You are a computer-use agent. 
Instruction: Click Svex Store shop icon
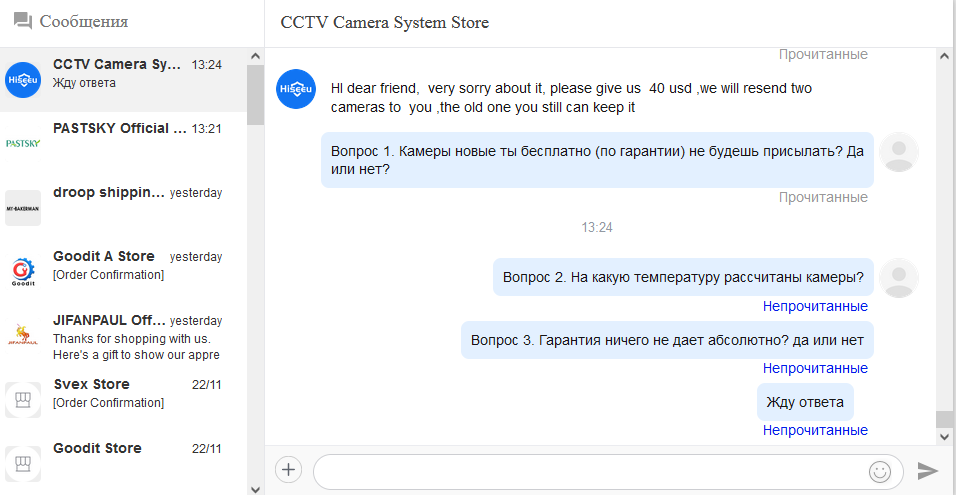click(x=23, y=400)
